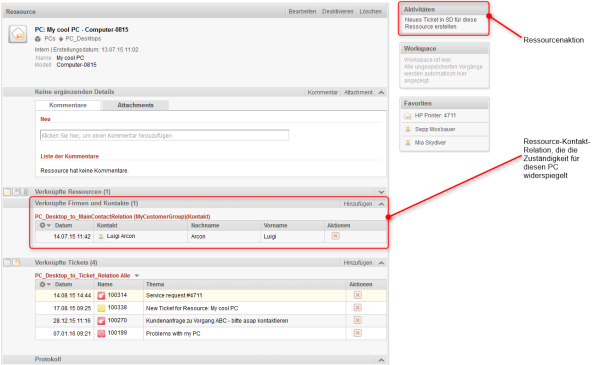Click the yellow icon of ticket 100338
The image size is (600, 365).
[x=101, y=308]
